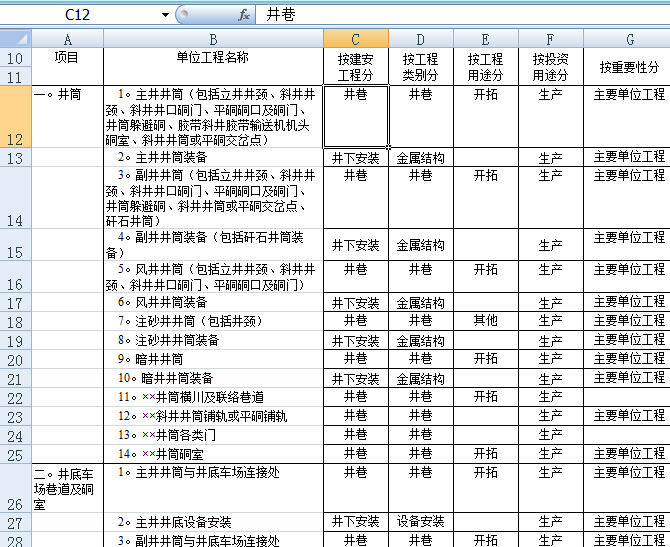Select column D header
Viewport: 670px width, 547px height.
tap(420, 39)
